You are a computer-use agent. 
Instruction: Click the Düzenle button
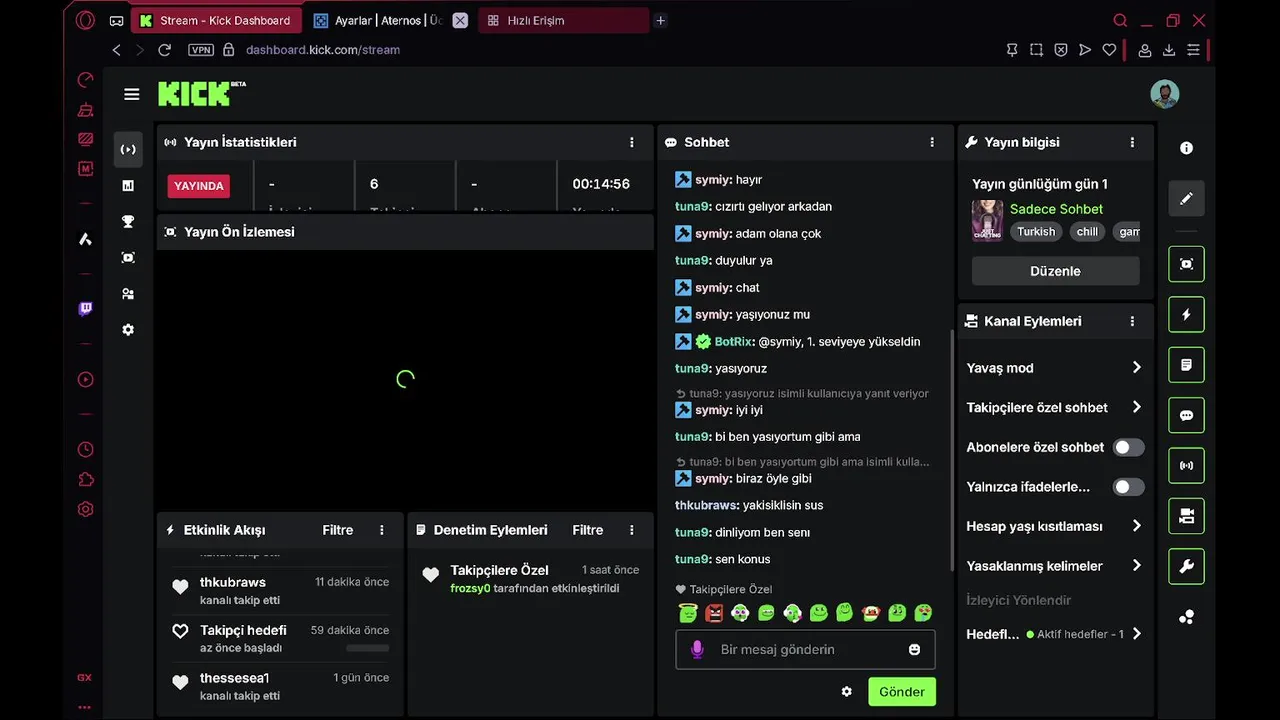(1055, 271)
